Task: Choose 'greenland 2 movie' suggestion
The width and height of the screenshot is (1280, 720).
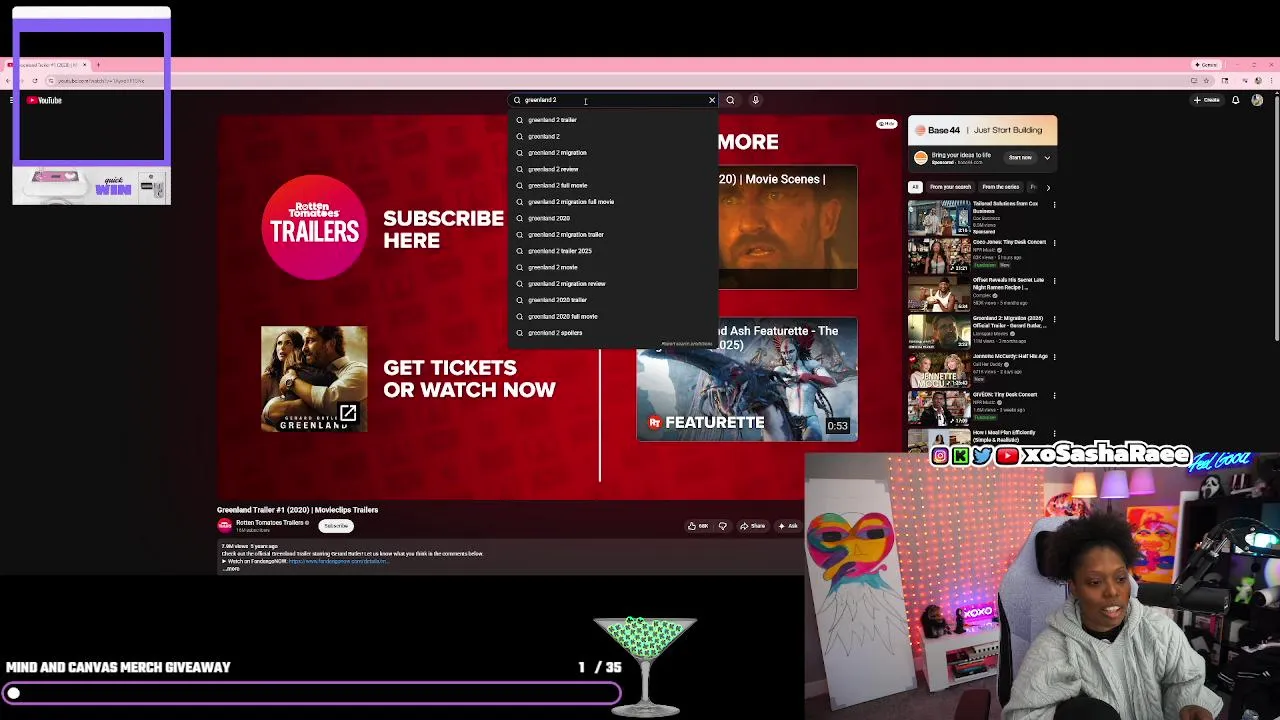Action: pos(613,267)
